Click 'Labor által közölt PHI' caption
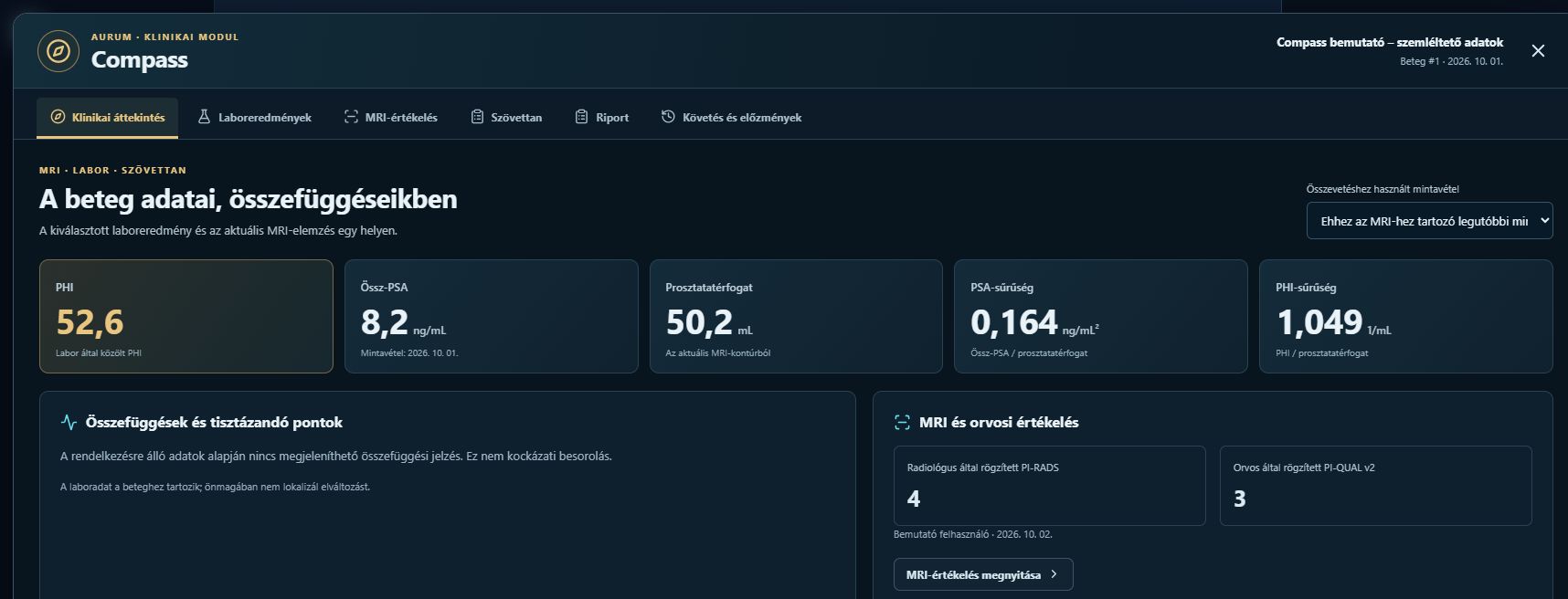1568x599 pixels. coord(99,352)
